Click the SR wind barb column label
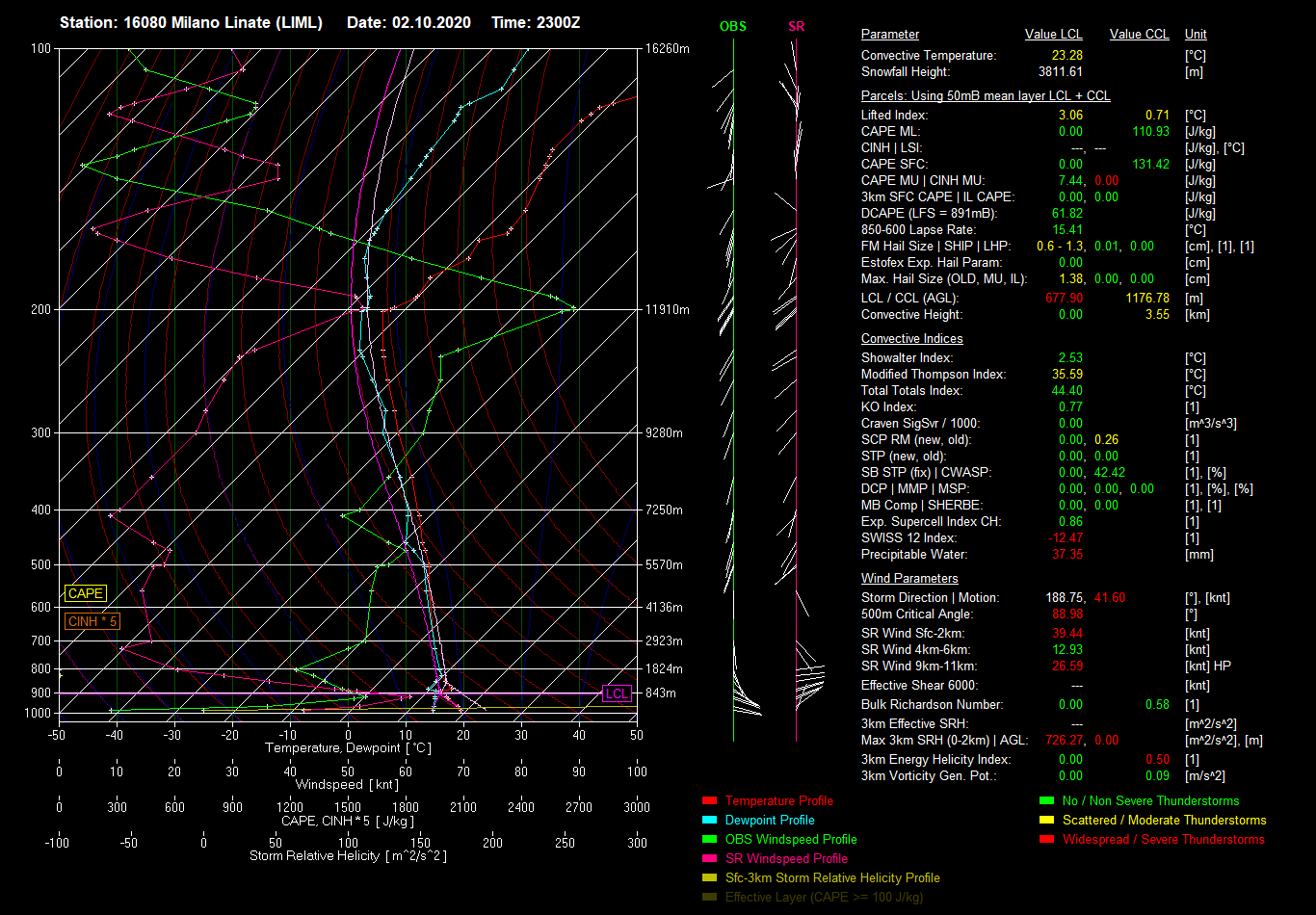 tap(796, 26)
